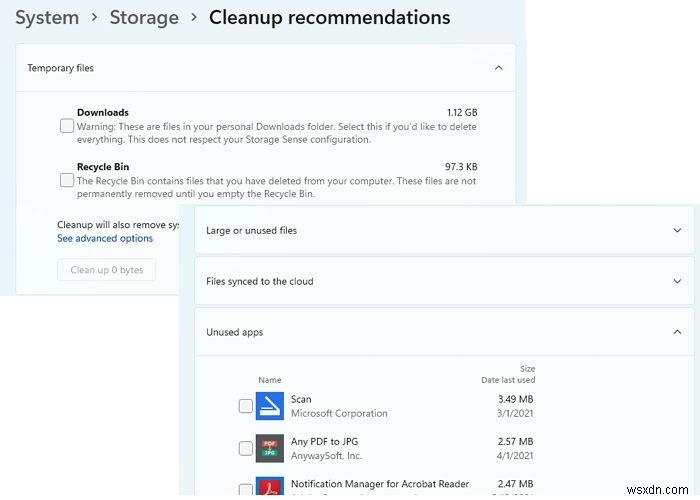700x500 pixels.
Task: Click the Scan app icon
Action: [x=270, y=406]
